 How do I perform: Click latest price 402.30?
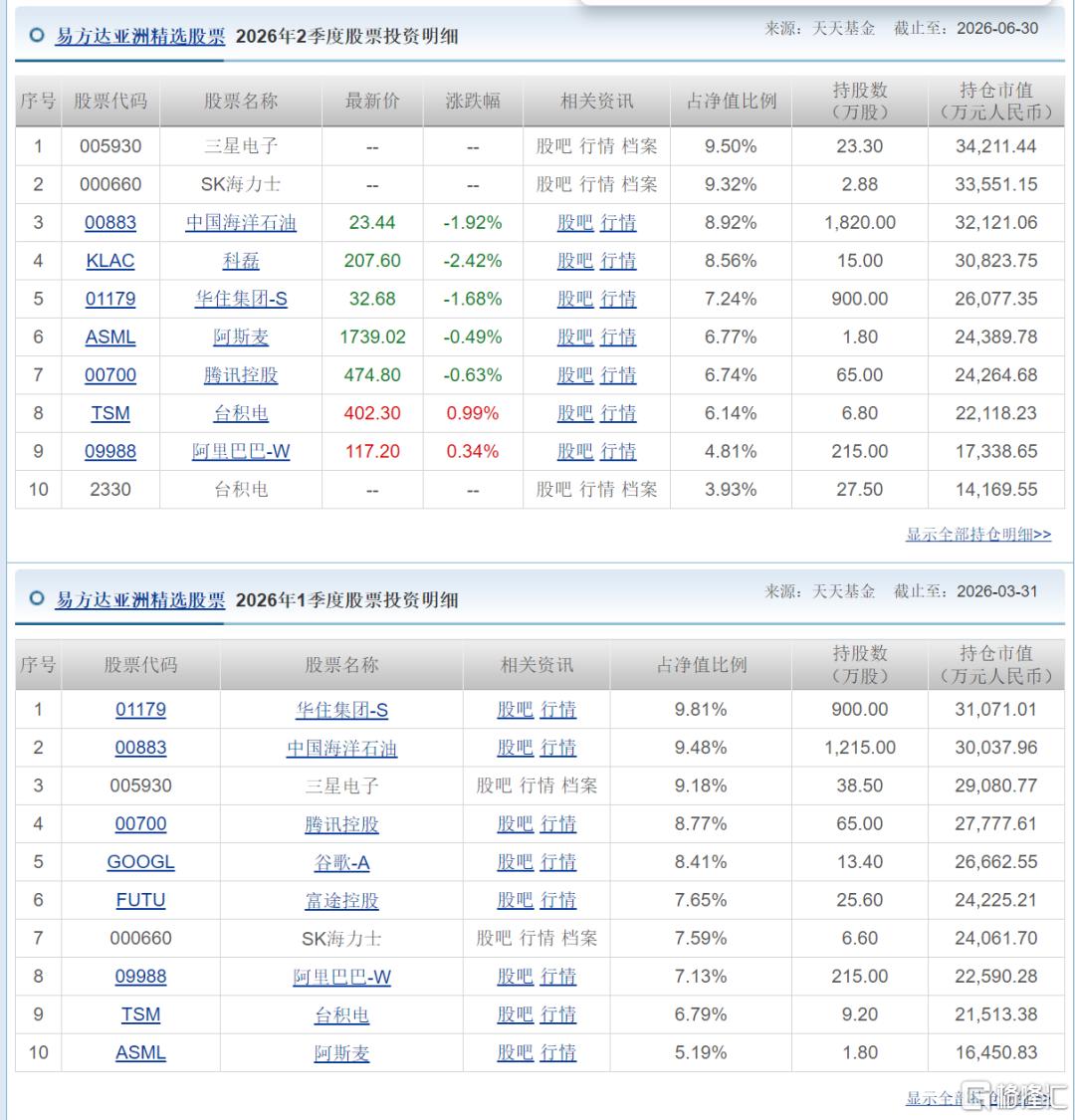372,413
